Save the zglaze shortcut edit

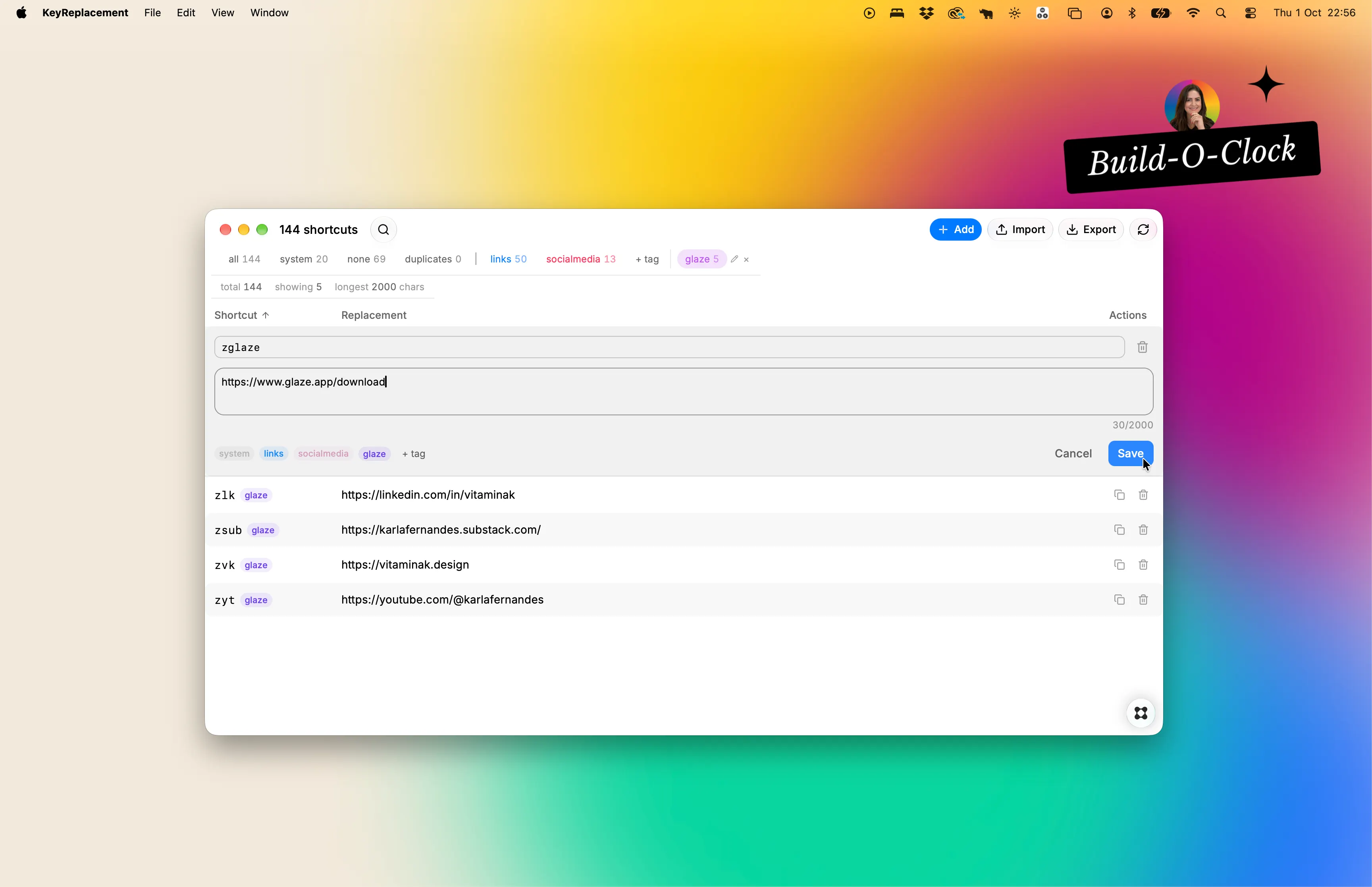[1130, 454]
